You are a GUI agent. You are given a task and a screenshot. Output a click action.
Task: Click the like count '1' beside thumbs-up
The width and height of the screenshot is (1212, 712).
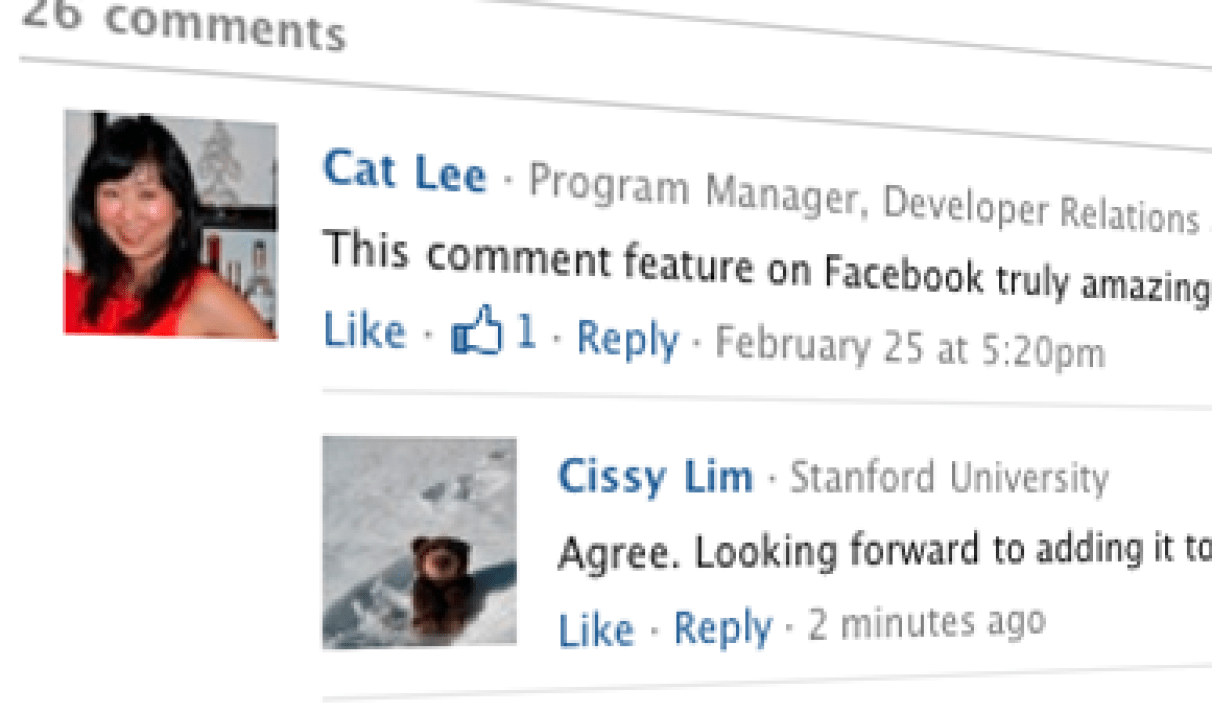click(526, 334)
